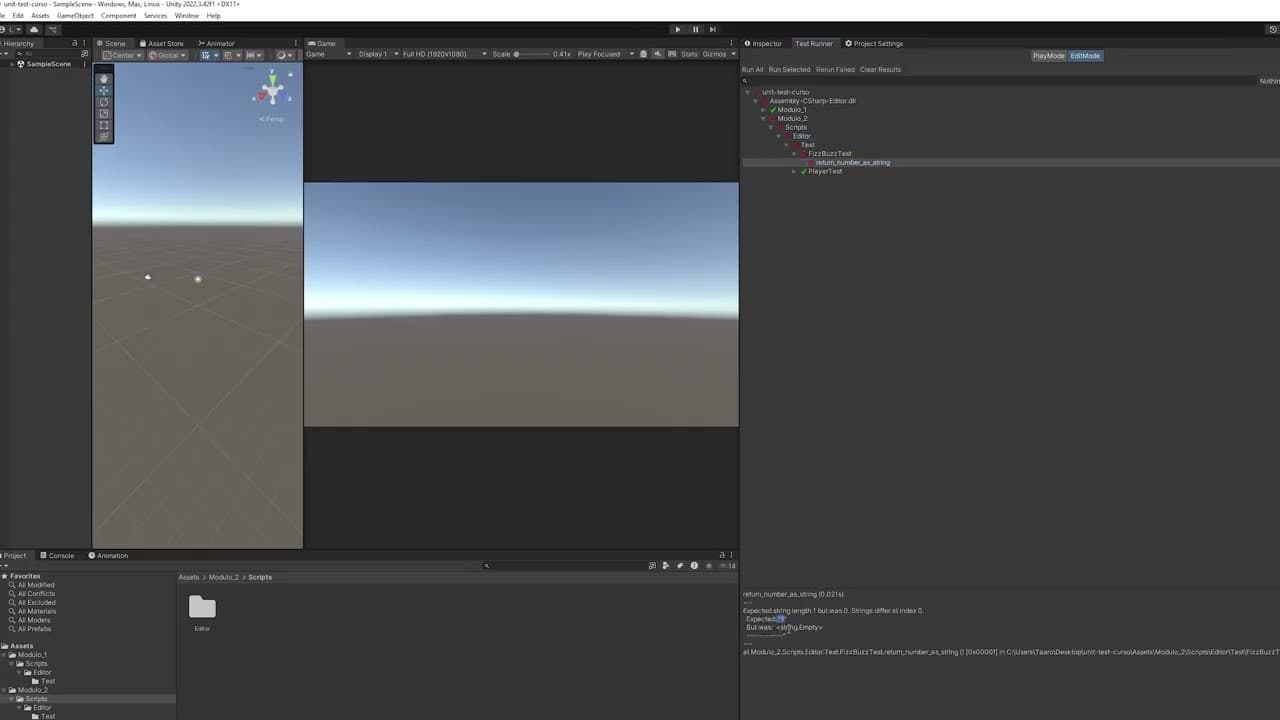Select the Scale tool in the scene toolbar
The image size is (1280, 720).
(x=104, y=113)
